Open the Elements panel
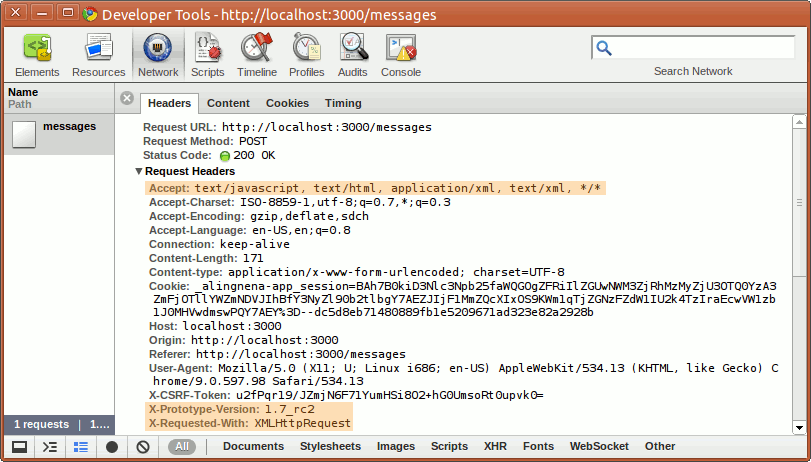The width and height of the screenshot is (811, 462). click(37, 54)
